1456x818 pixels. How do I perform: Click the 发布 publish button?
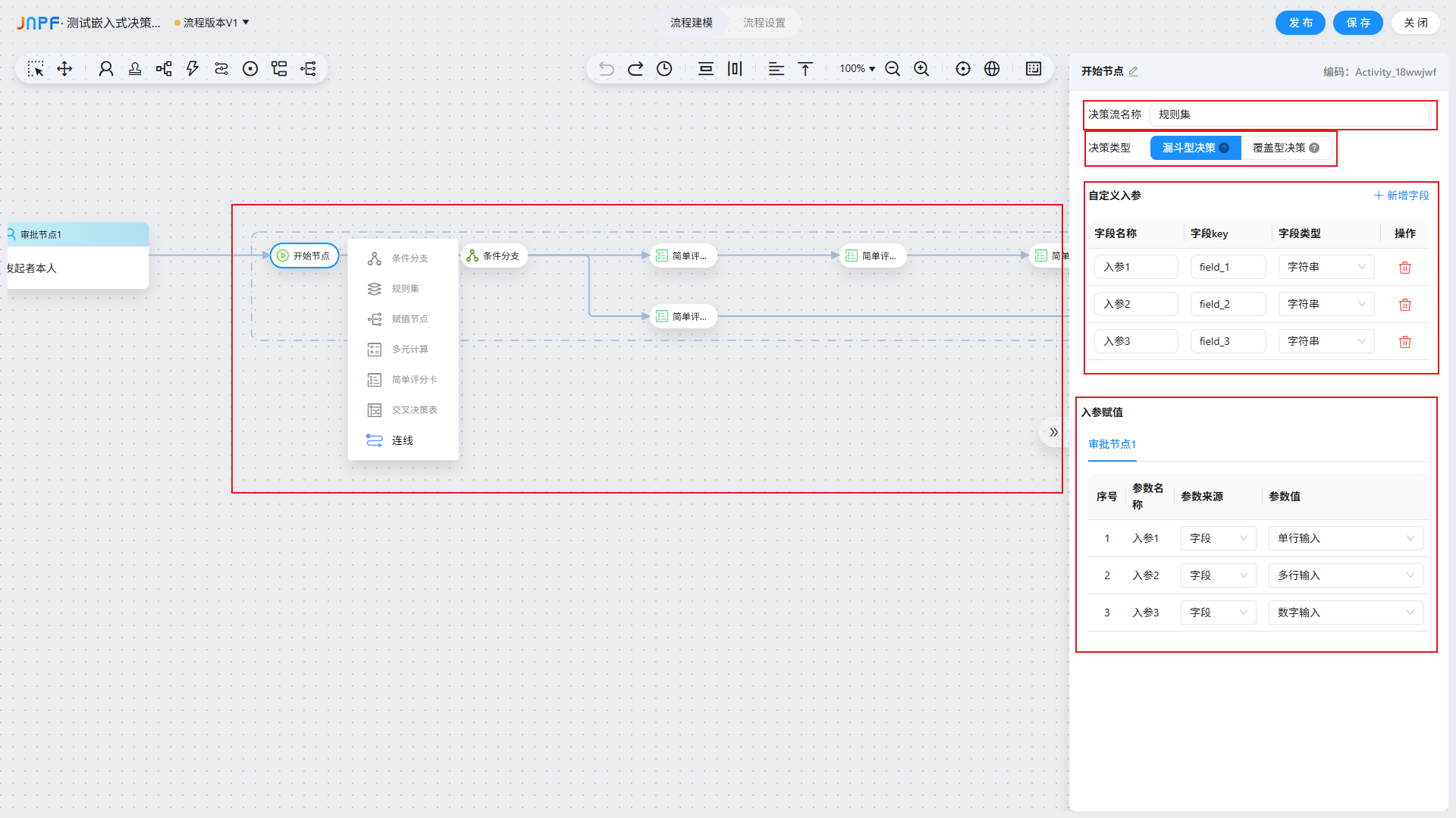point(1300,23)
